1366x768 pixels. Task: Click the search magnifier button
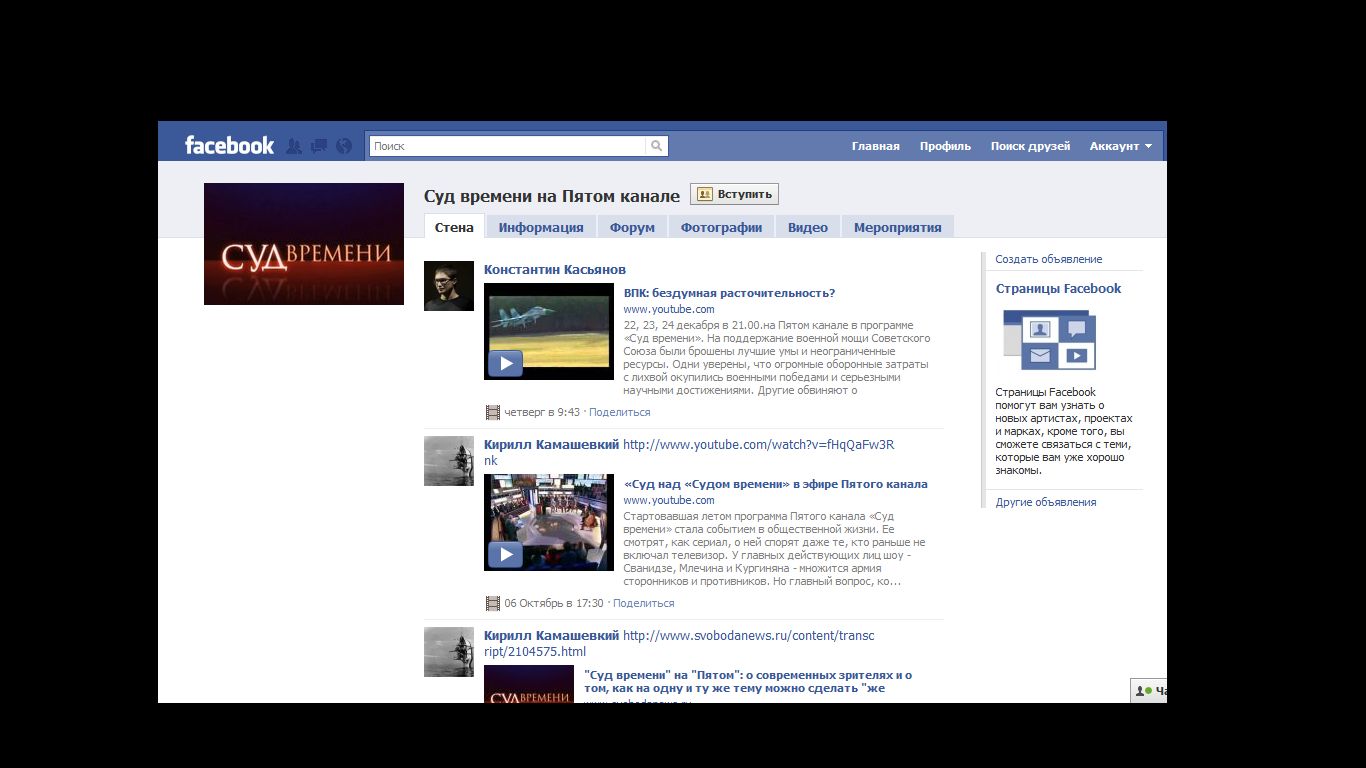(657, 146)
